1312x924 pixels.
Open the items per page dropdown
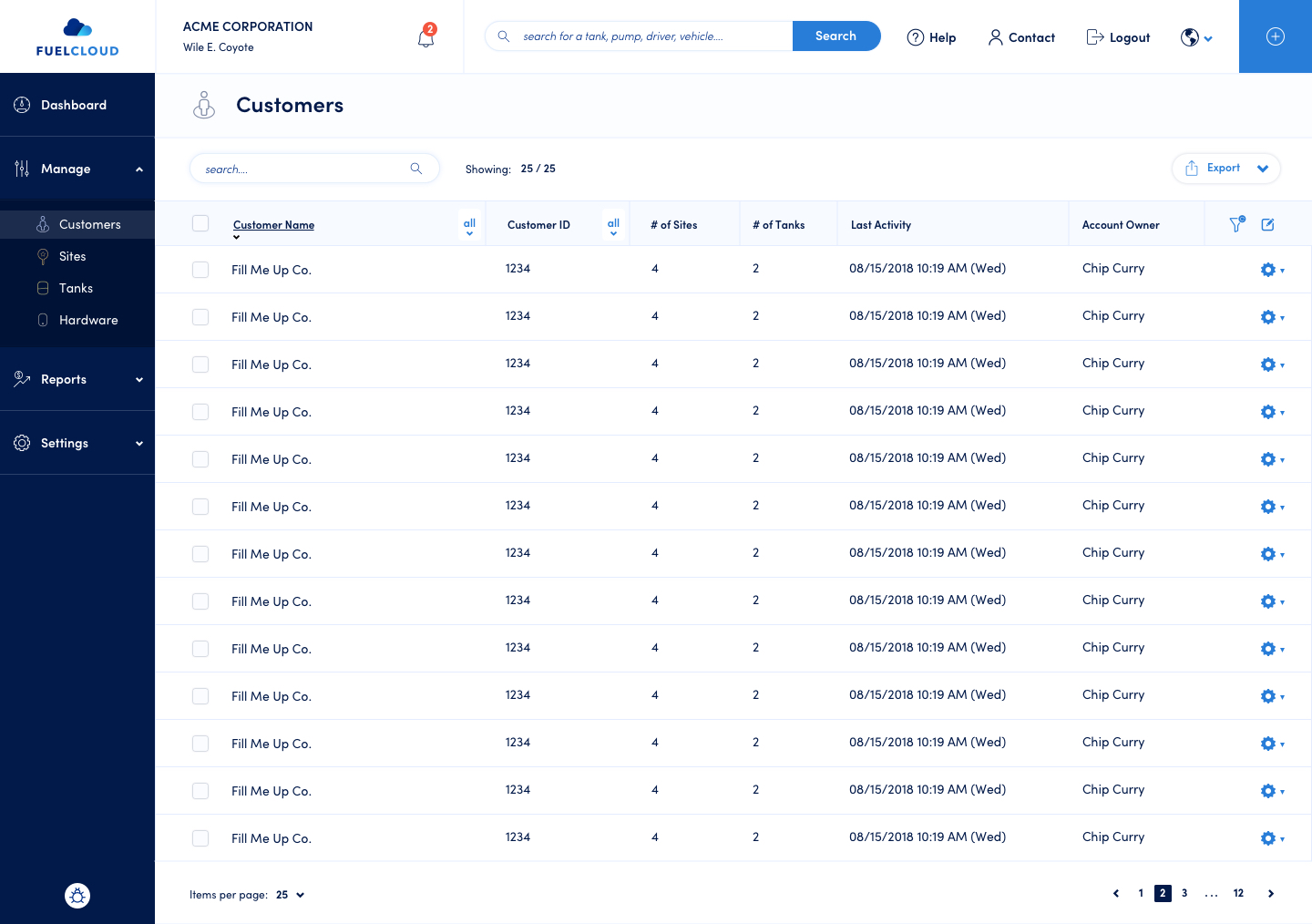click(x=290, y=895)
